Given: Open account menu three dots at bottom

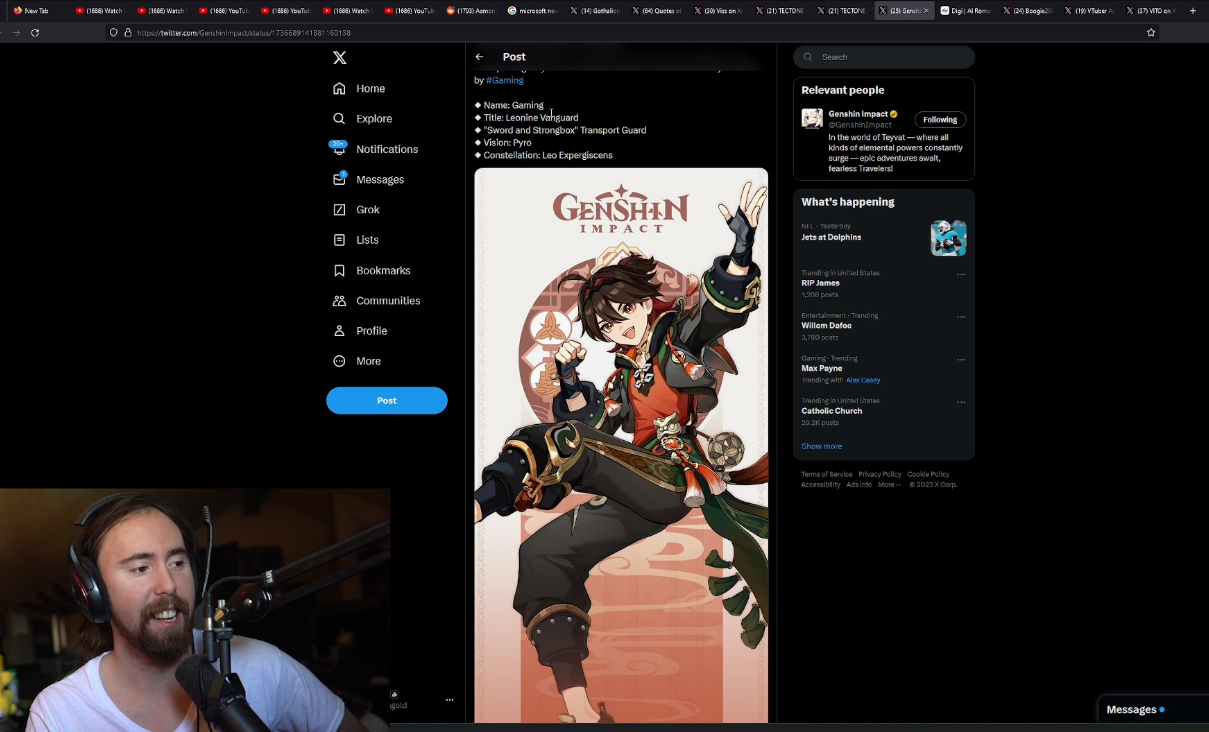Looking at the screenshot, I should click(x=449, y=700).
